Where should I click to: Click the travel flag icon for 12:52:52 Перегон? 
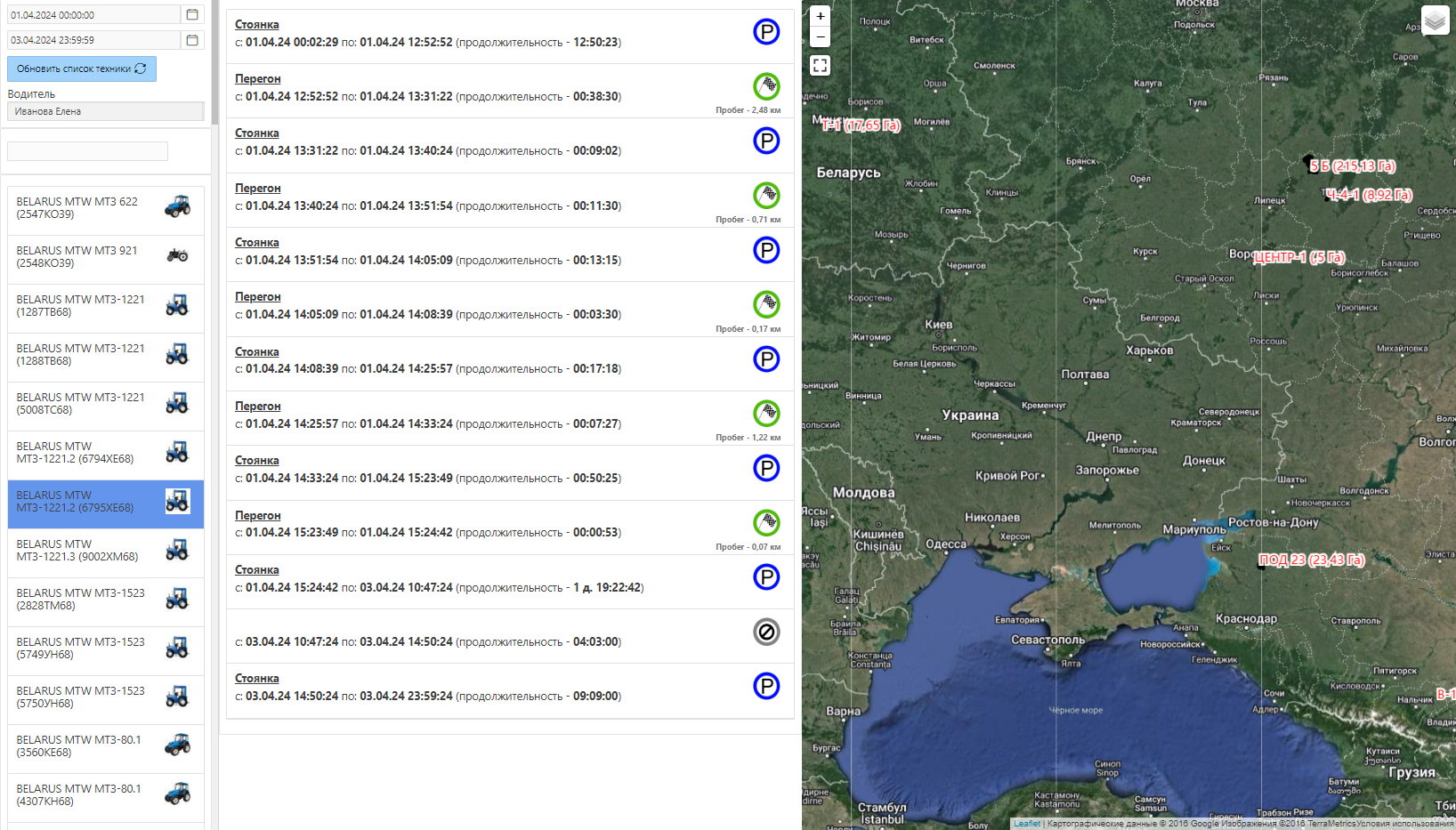(x=766, y=86)
